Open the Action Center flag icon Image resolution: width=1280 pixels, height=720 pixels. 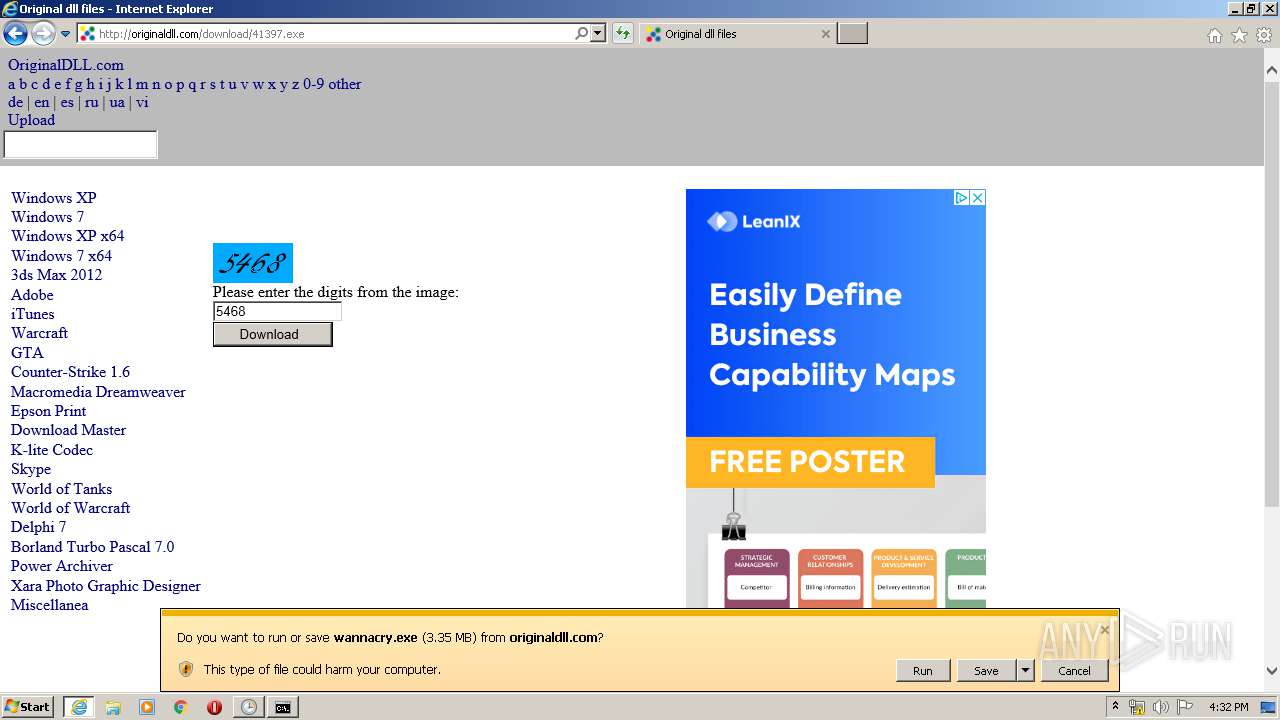point(1184,707)
